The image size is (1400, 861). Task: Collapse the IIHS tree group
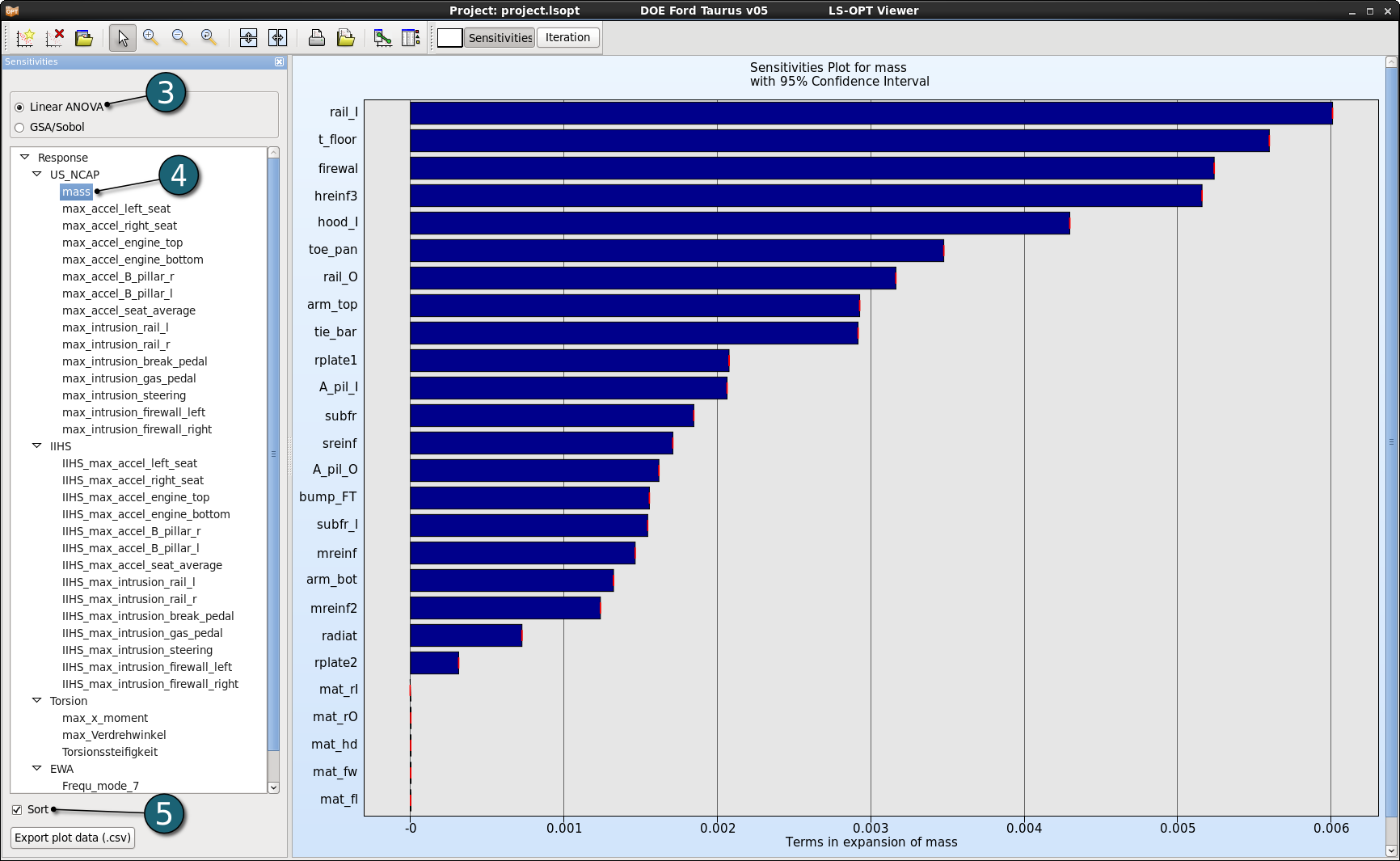(36, 445)
